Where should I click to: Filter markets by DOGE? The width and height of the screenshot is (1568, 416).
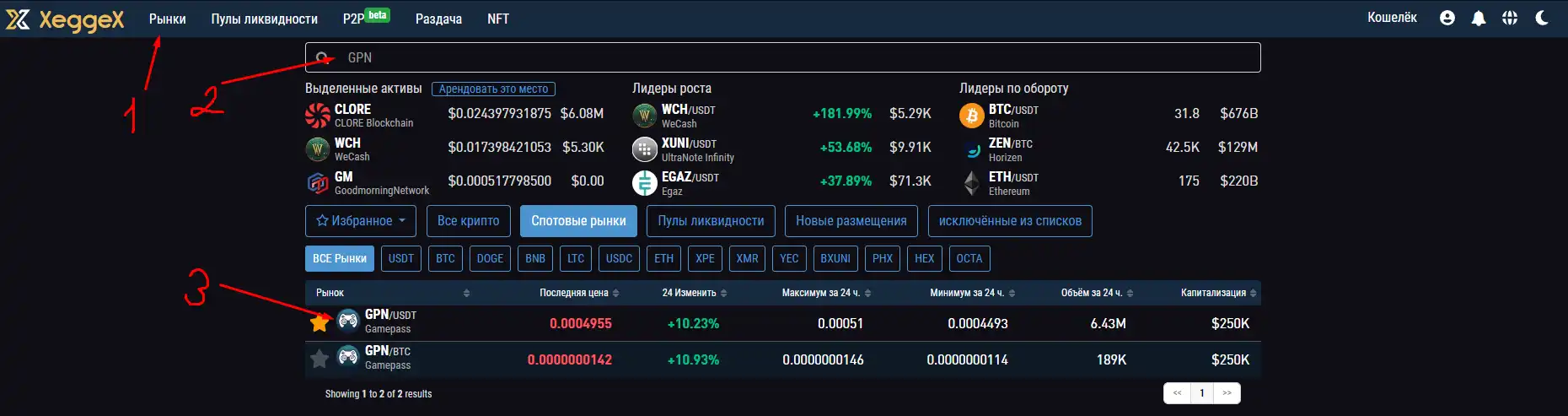[490, 258]
